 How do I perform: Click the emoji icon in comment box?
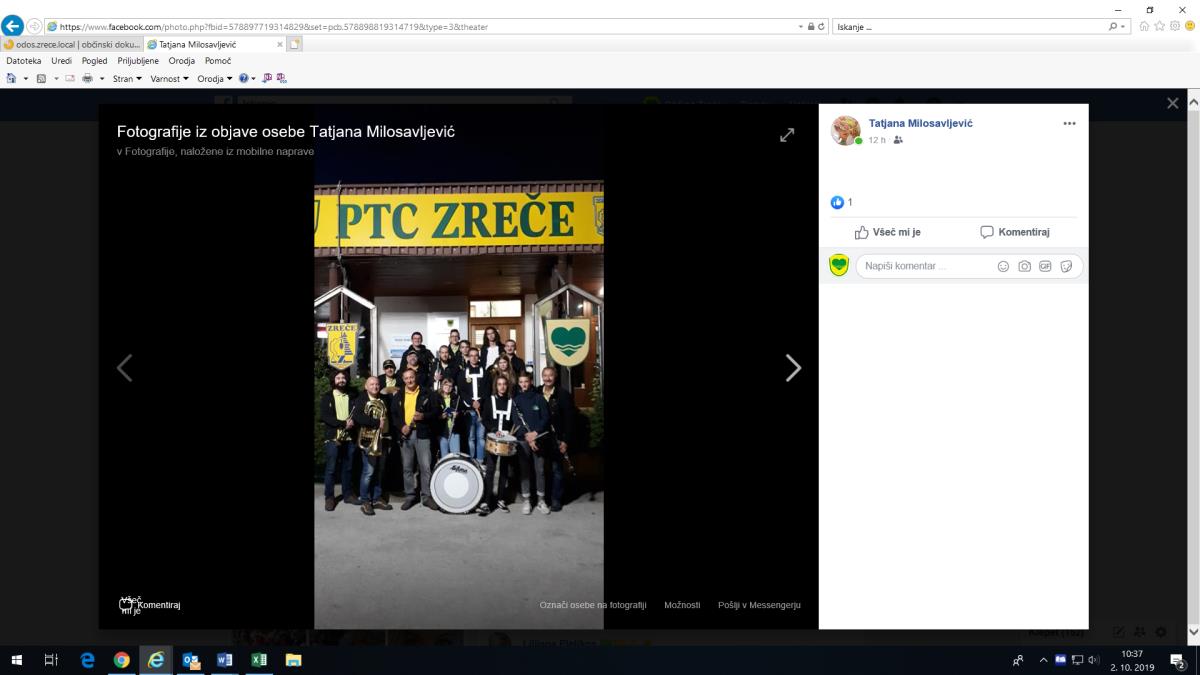[1003, 266]
